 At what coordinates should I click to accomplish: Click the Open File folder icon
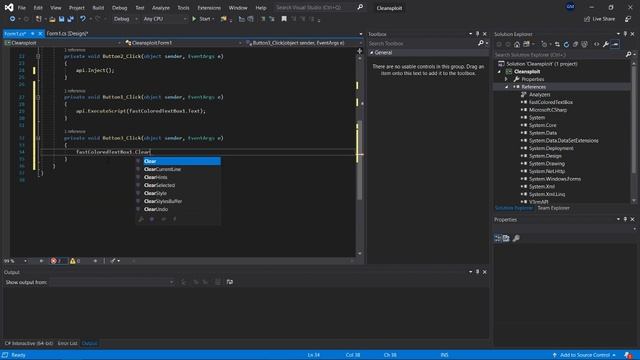pyautogui.click(x=52, y=19)
